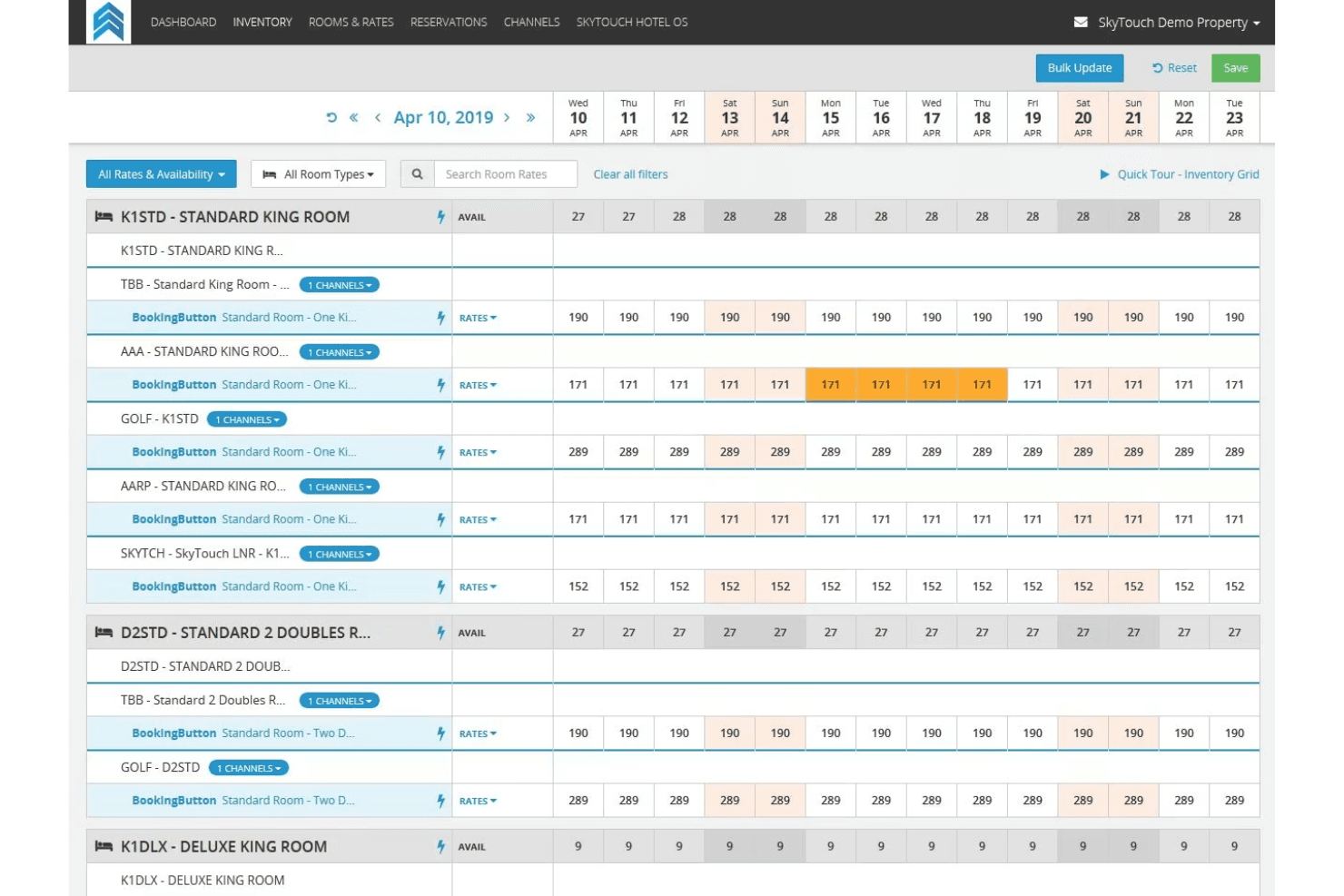
Task: Click lightning icon on D2STD header row
Action: coord(441,633)
